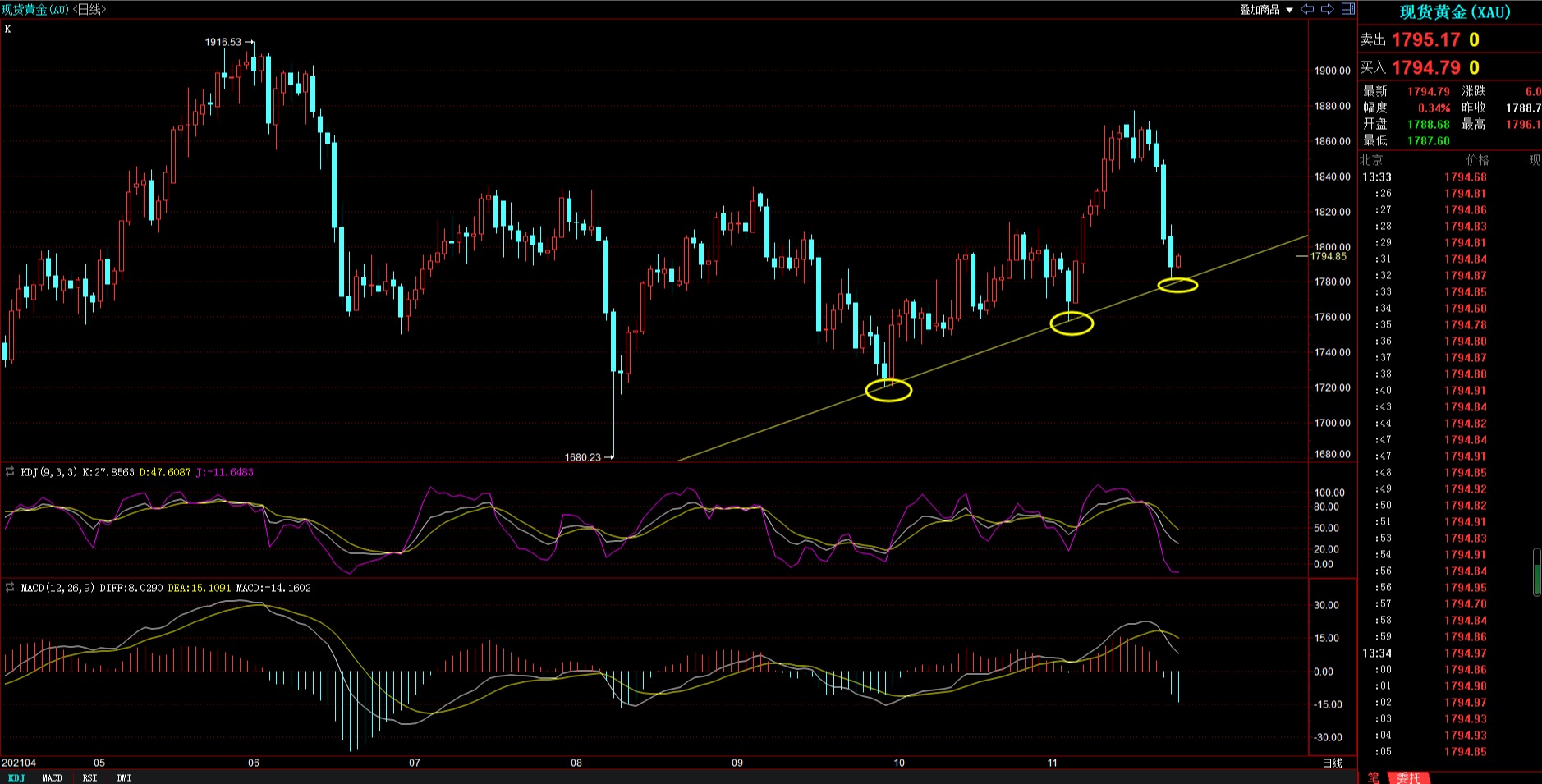This screenshot has height=784, width=1542.
Task: Click the 1916.53 high price label
Action: tap(223, 42)
